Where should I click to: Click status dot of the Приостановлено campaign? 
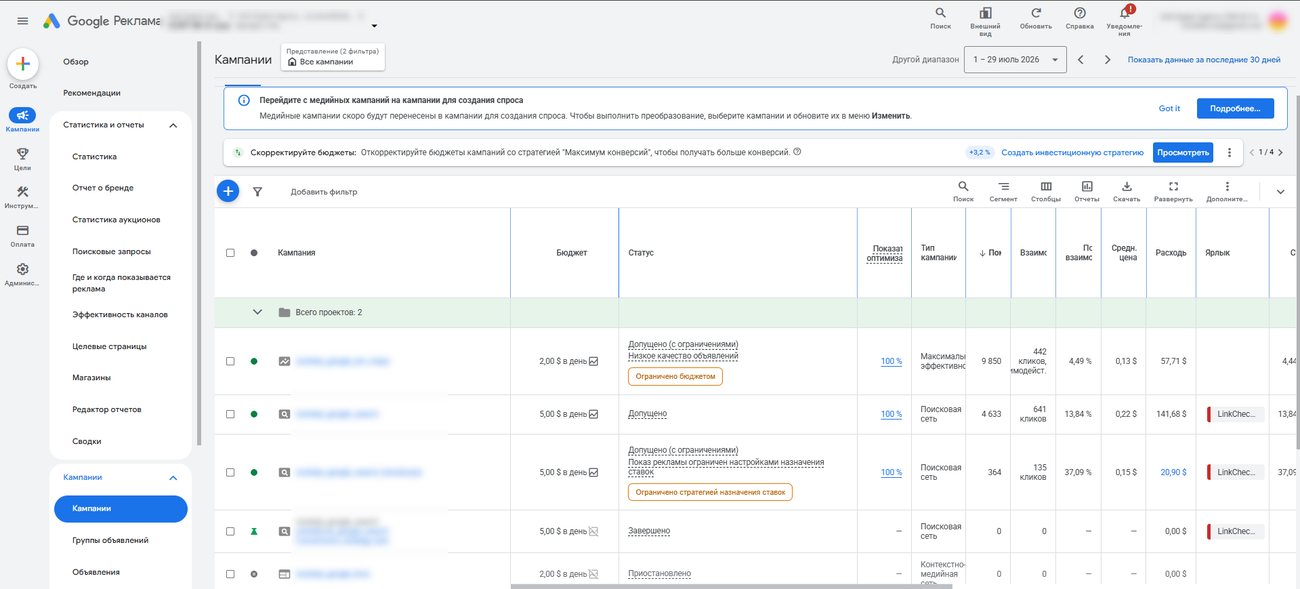point(254,574)
